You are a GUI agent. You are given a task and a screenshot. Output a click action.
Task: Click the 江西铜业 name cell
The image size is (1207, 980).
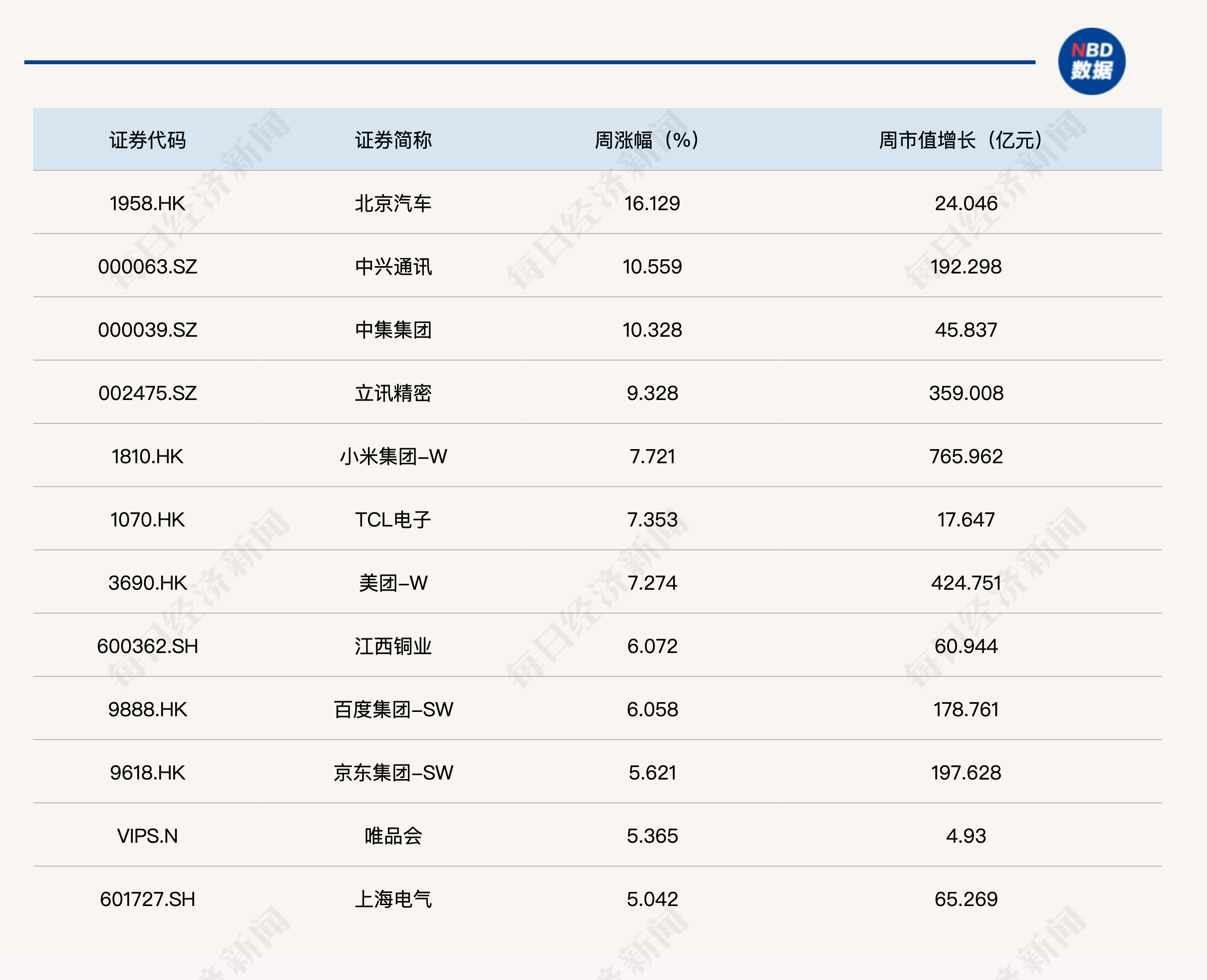coord(393,646)
